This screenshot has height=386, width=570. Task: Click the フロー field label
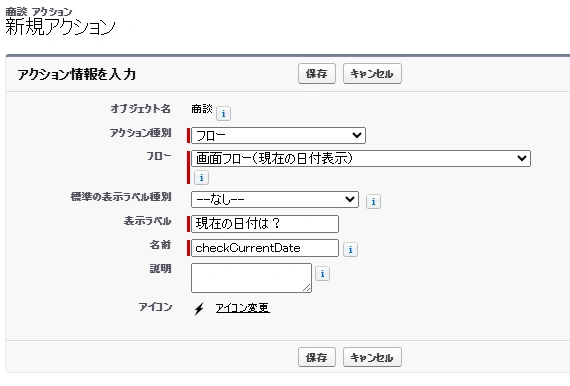point(159,156)
